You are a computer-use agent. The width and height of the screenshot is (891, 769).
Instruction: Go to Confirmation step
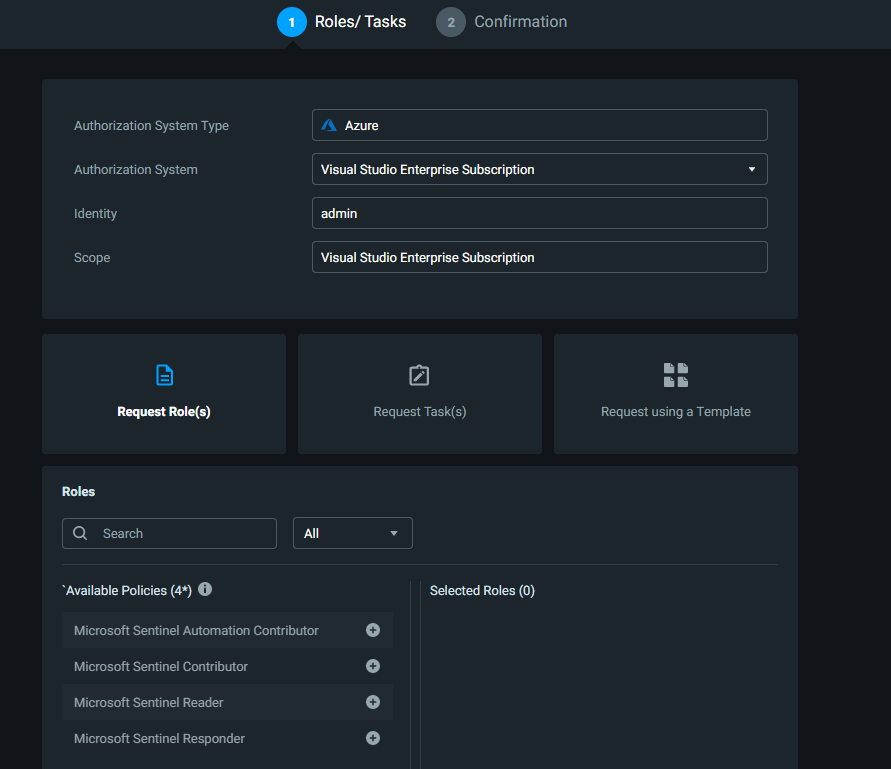[521, 22]
